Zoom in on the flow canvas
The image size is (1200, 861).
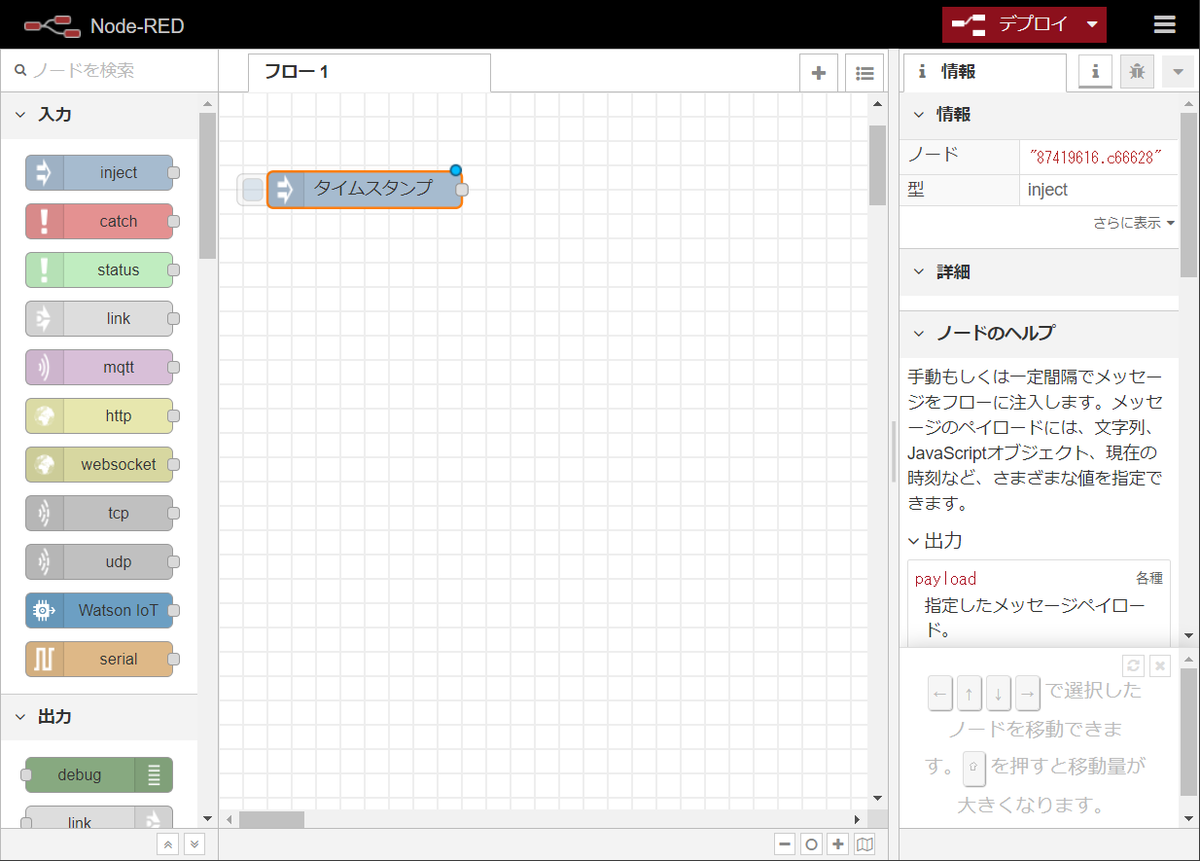(838, 844)
